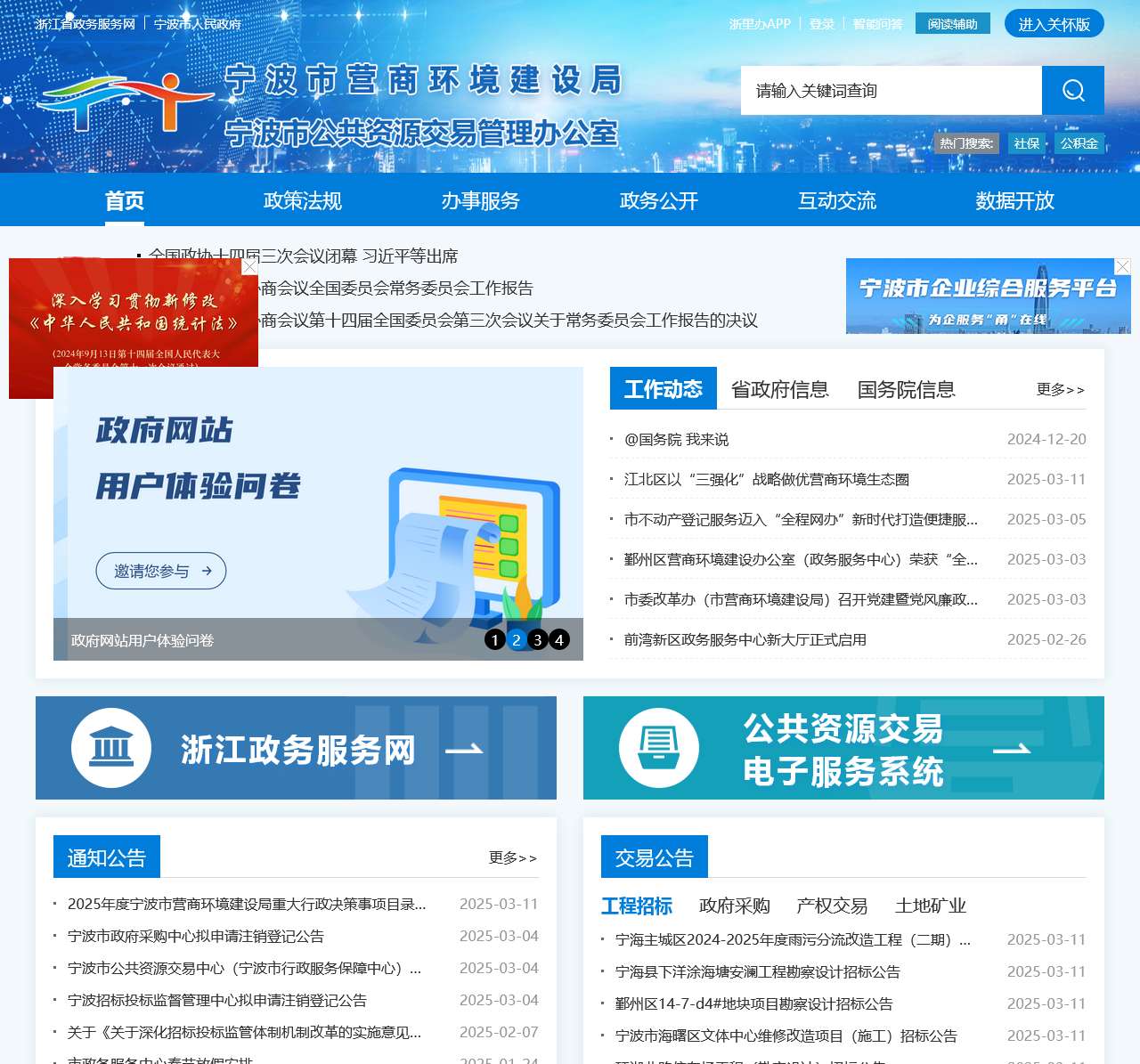The height and width of the screenshot is (1064, 1140).
Task: Select the 产权交易 tab
Action: pyautogui.click(x=833, y=906)
